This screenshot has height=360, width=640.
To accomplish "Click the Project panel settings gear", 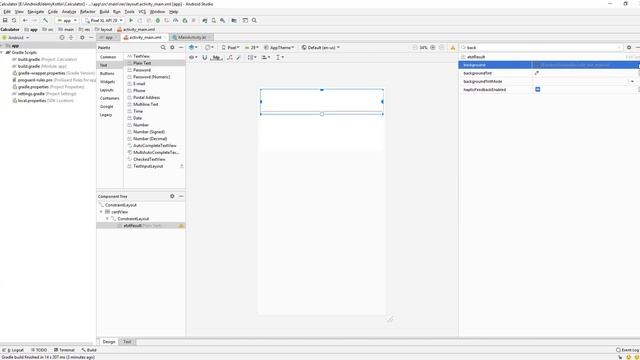I will tap(82, 37).
